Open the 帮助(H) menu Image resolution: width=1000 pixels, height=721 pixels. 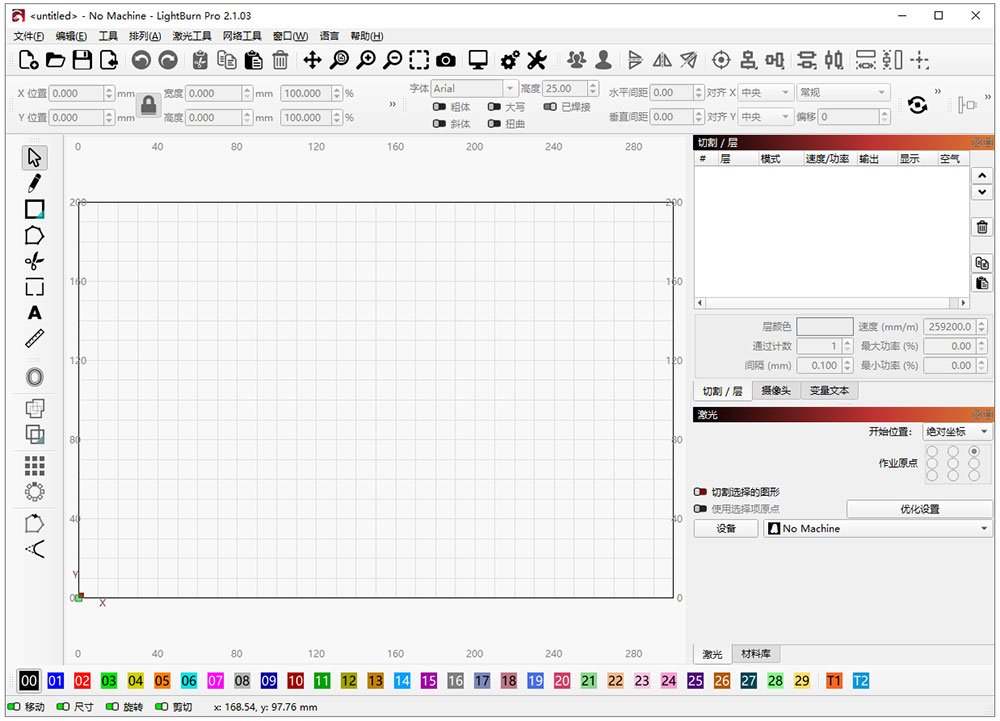tap(367, 36)
